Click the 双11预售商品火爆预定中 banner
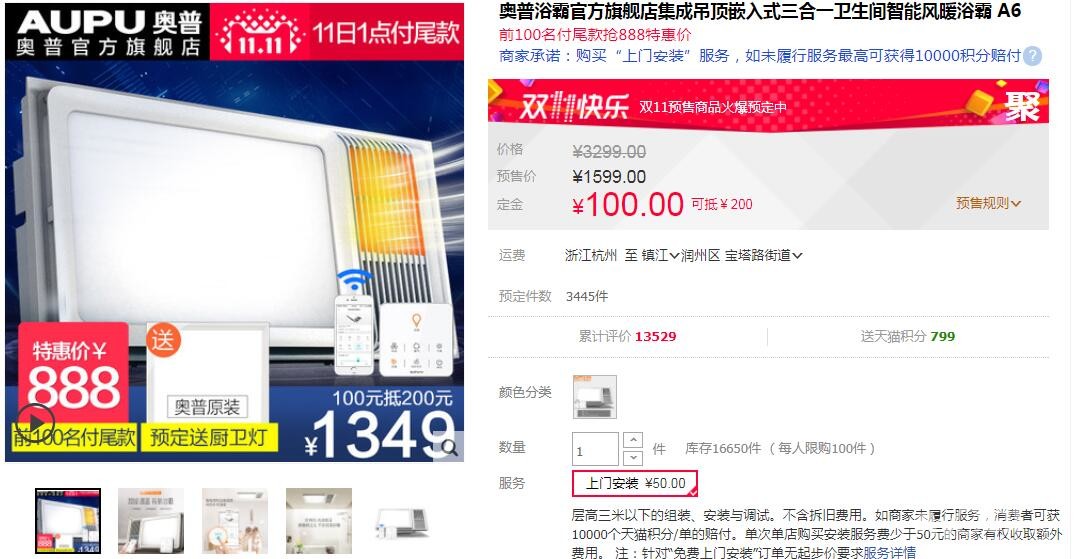 click(713, 107)
